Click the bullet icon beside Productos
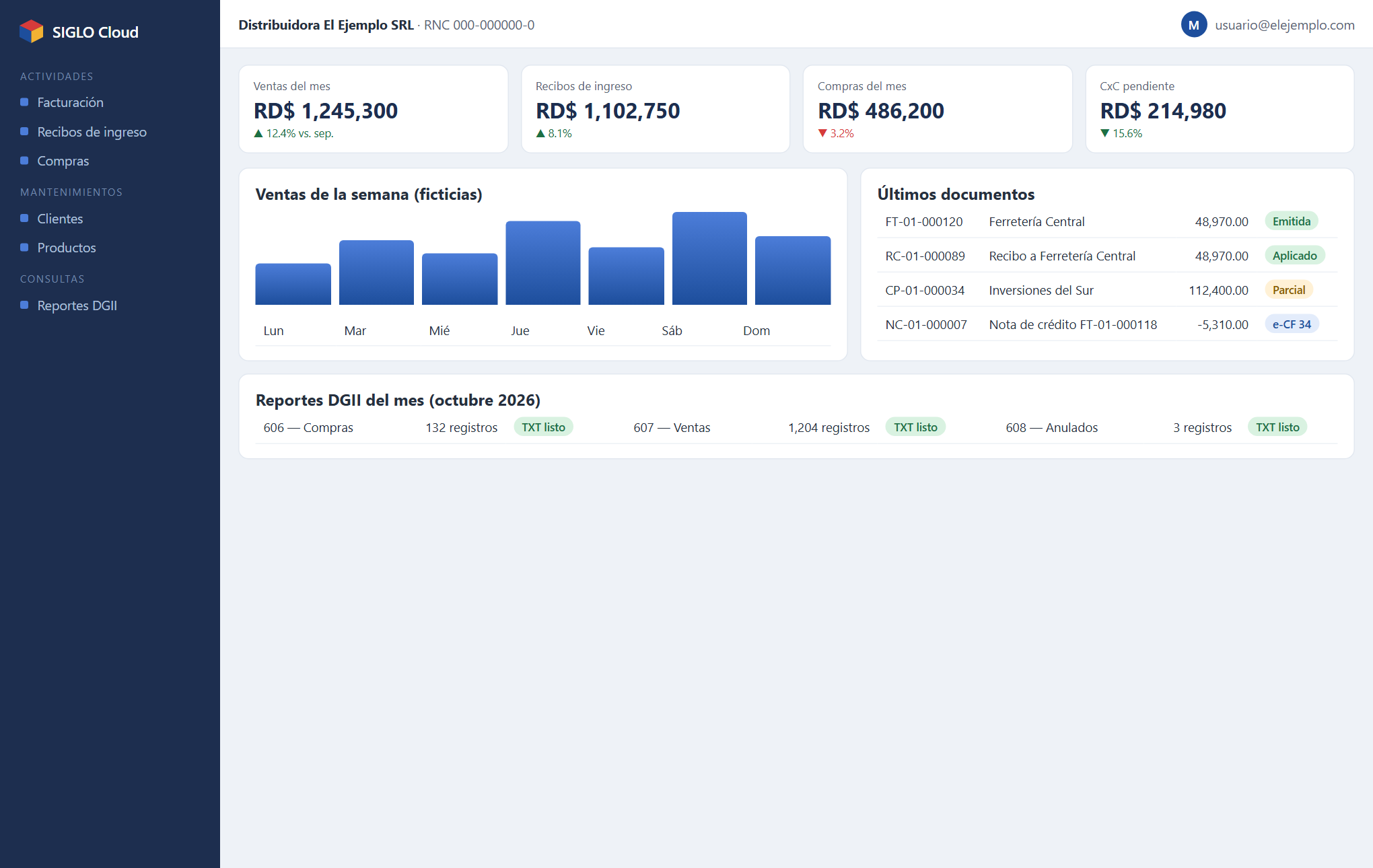 (x=24, y=248)
